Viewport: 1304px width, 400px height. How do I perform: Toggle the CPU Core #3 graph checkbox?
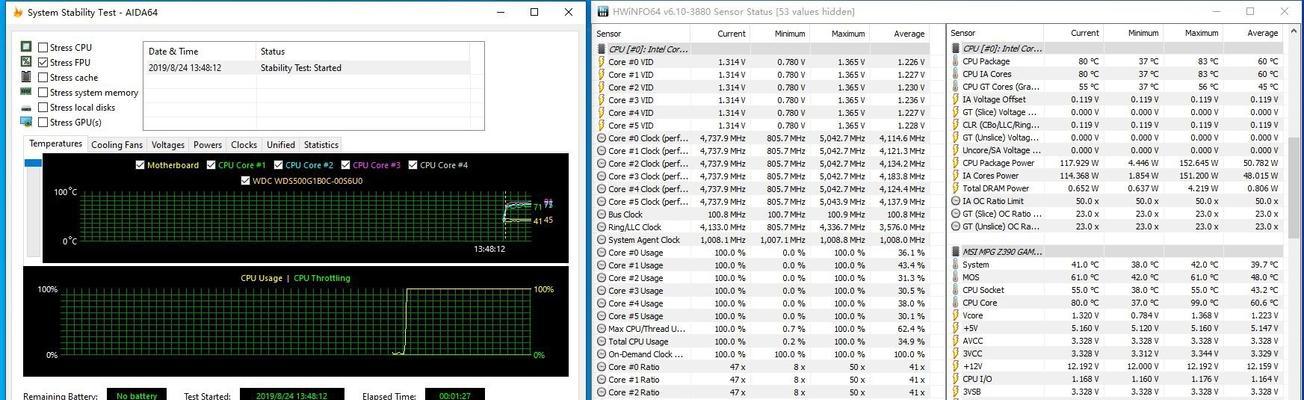(345, 165)
